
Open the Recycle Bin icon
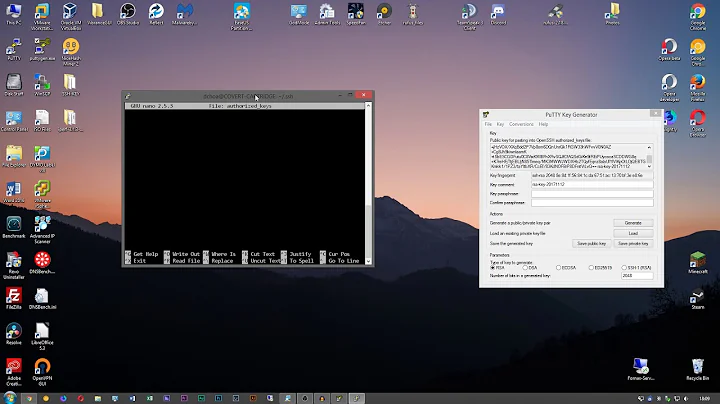click(x=698, y=368)
